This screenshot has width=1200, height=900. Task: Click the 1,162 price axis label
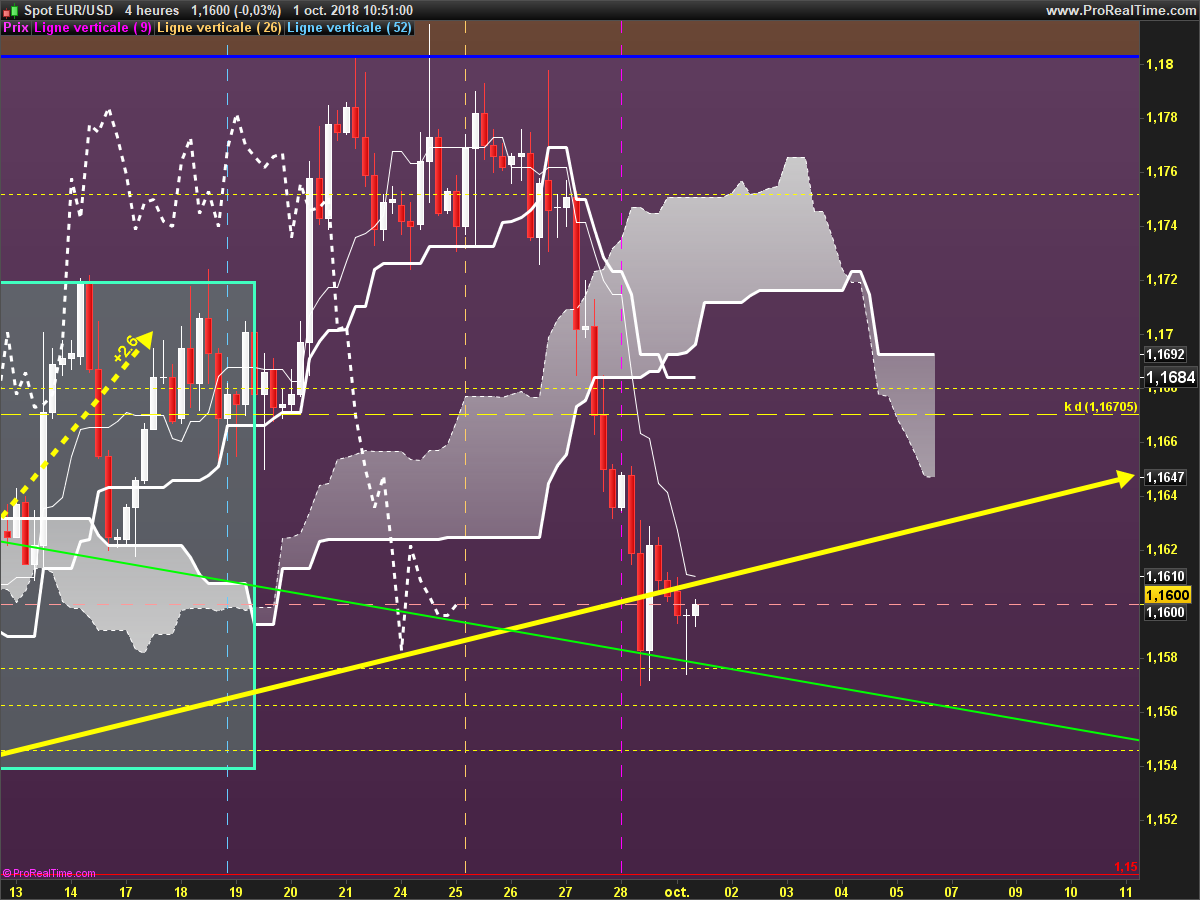(1162, 549)
